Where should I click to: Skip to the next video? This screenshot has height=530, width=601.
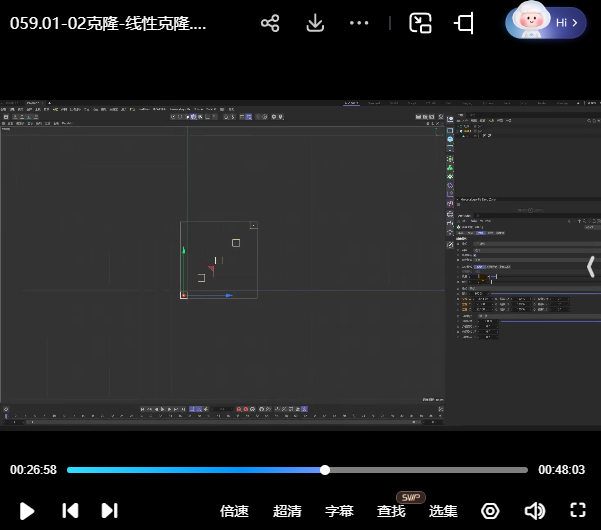[x=110, y=510]
